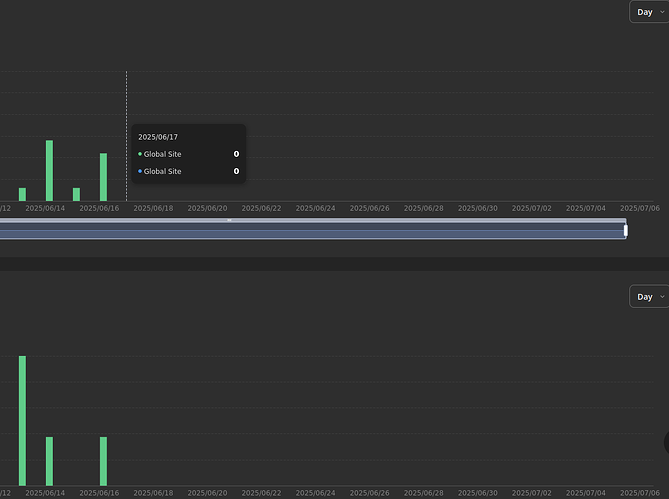
Task: Click the 2025/06/20 axis label in the lower chart
Action: pyautogui.click(x=207, y=493)
